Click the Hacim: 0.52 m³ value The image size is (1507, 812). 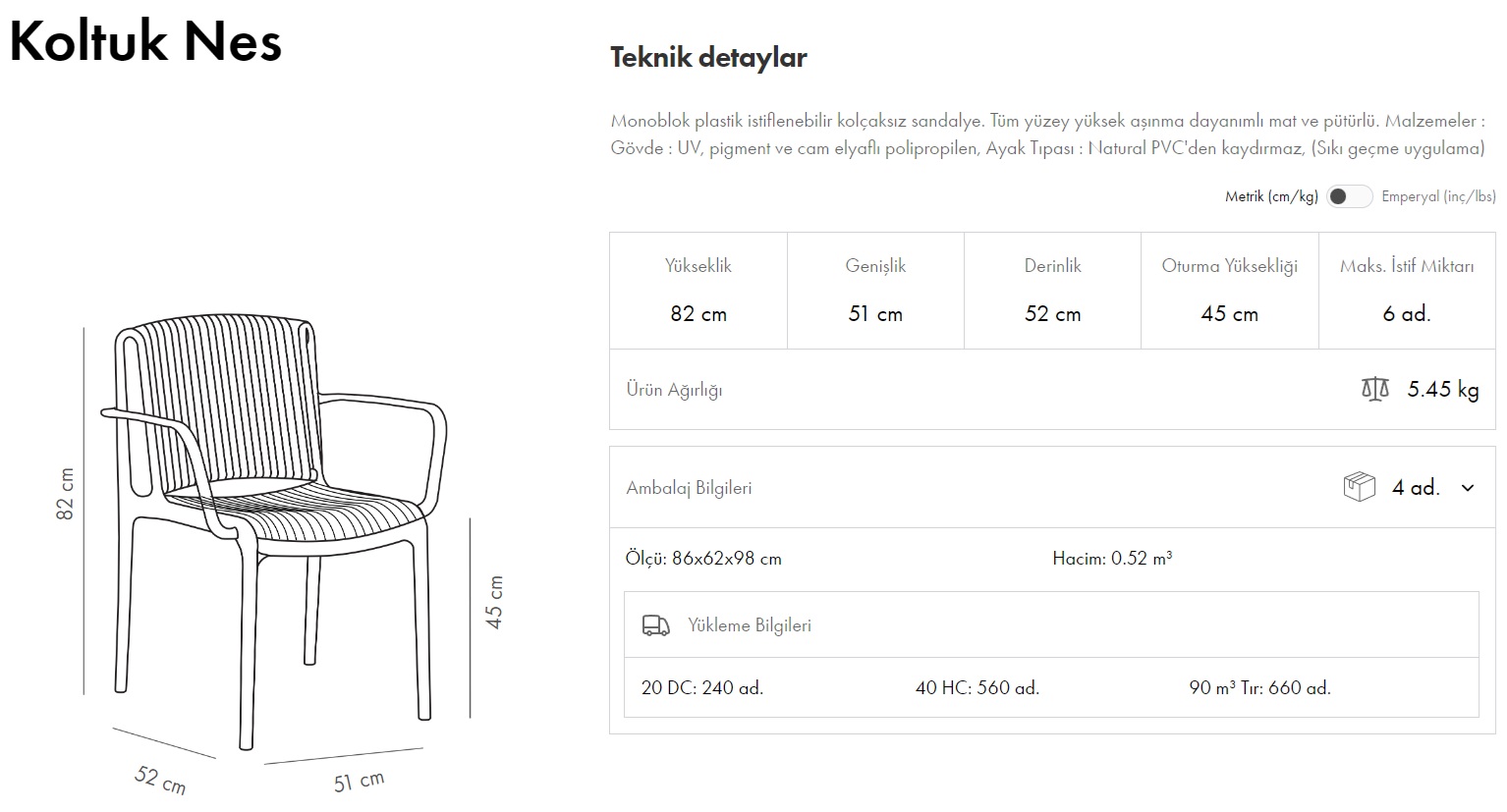coord(1113,558)
